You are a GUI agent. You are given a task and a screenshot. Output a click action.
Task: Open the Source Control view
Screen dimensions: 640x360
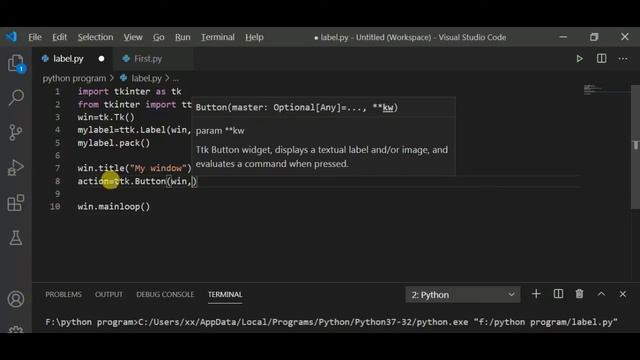coord(16,132)
